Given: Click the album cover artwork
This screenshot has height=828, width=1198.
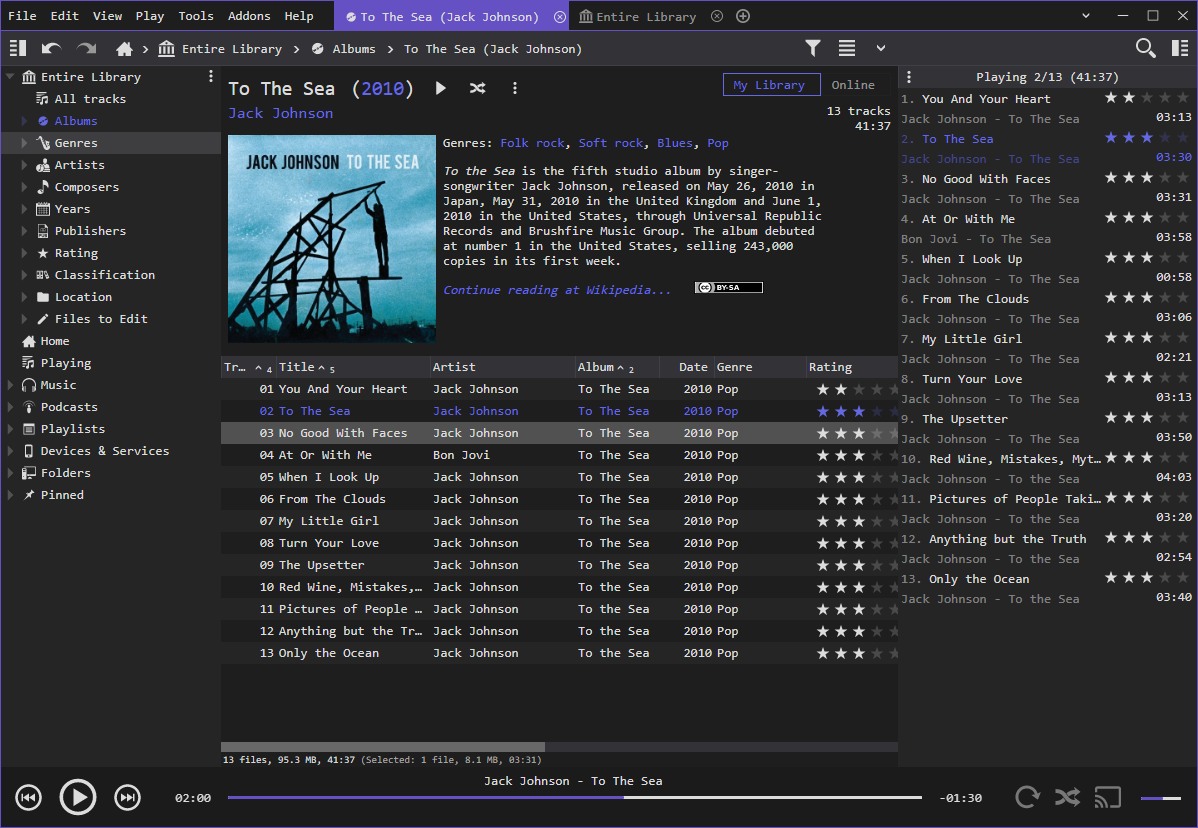Looking at the screenshot, I should pos(332,238).
